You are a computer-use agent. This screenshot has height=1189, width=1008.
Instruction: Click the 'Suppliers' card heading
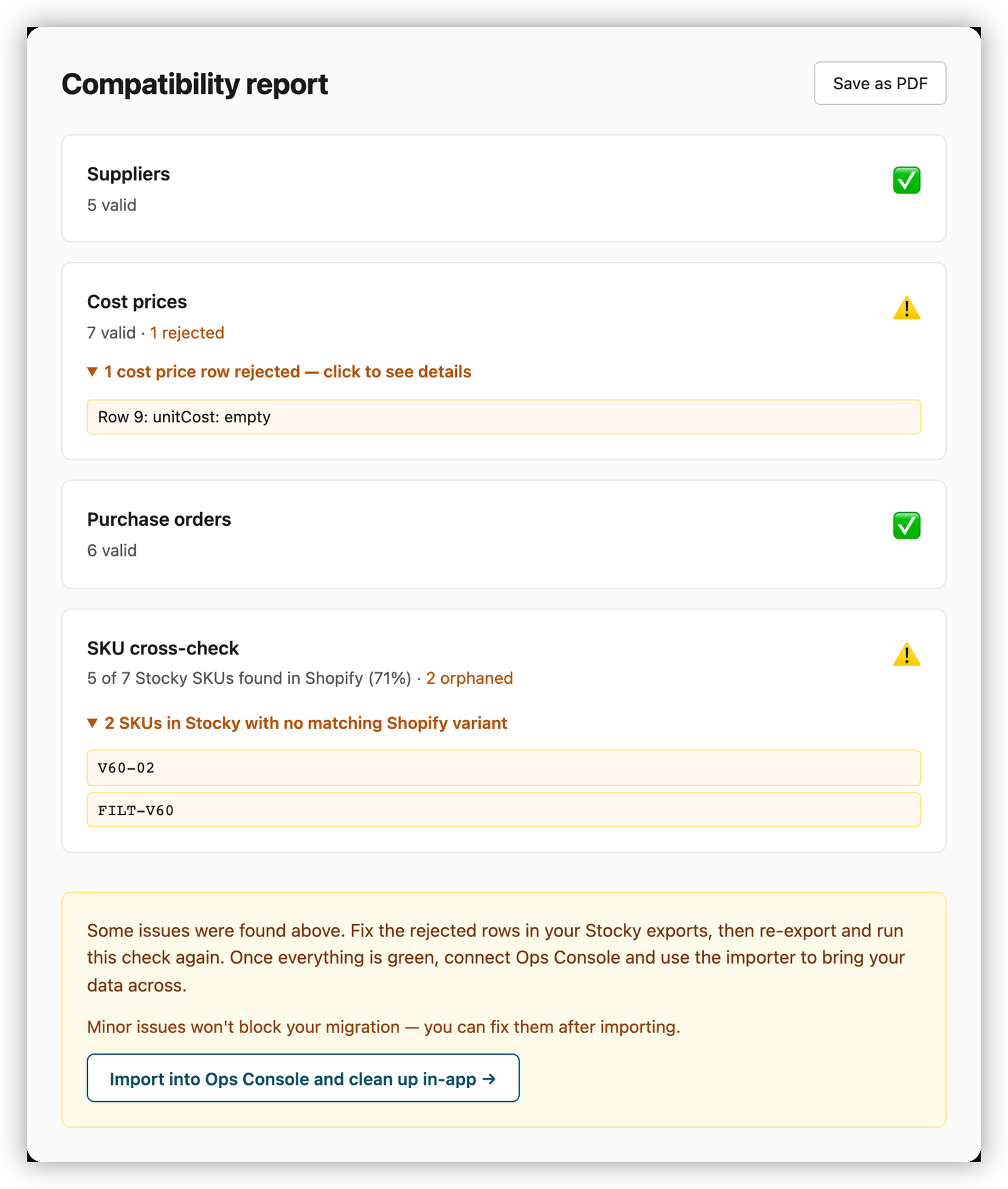coord(129,174)
